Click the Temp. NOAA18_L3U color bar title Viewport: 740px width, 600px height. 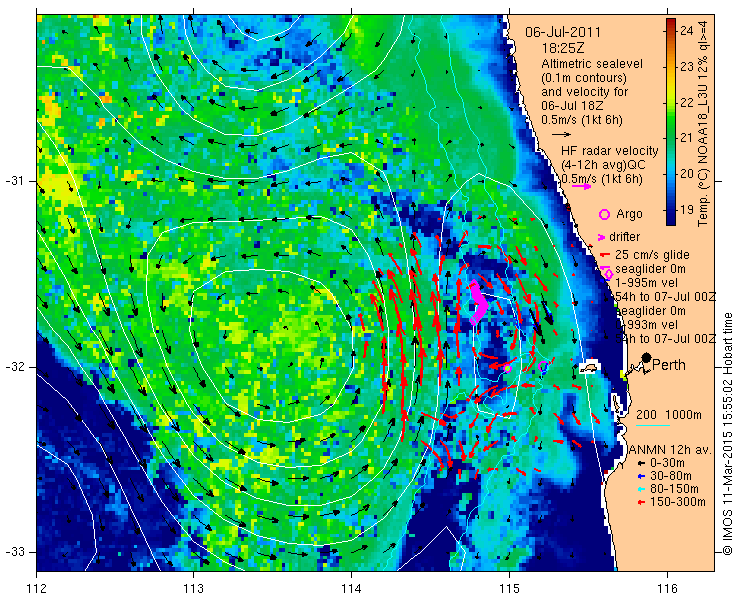pyautogui.click(x=704, y=122)
